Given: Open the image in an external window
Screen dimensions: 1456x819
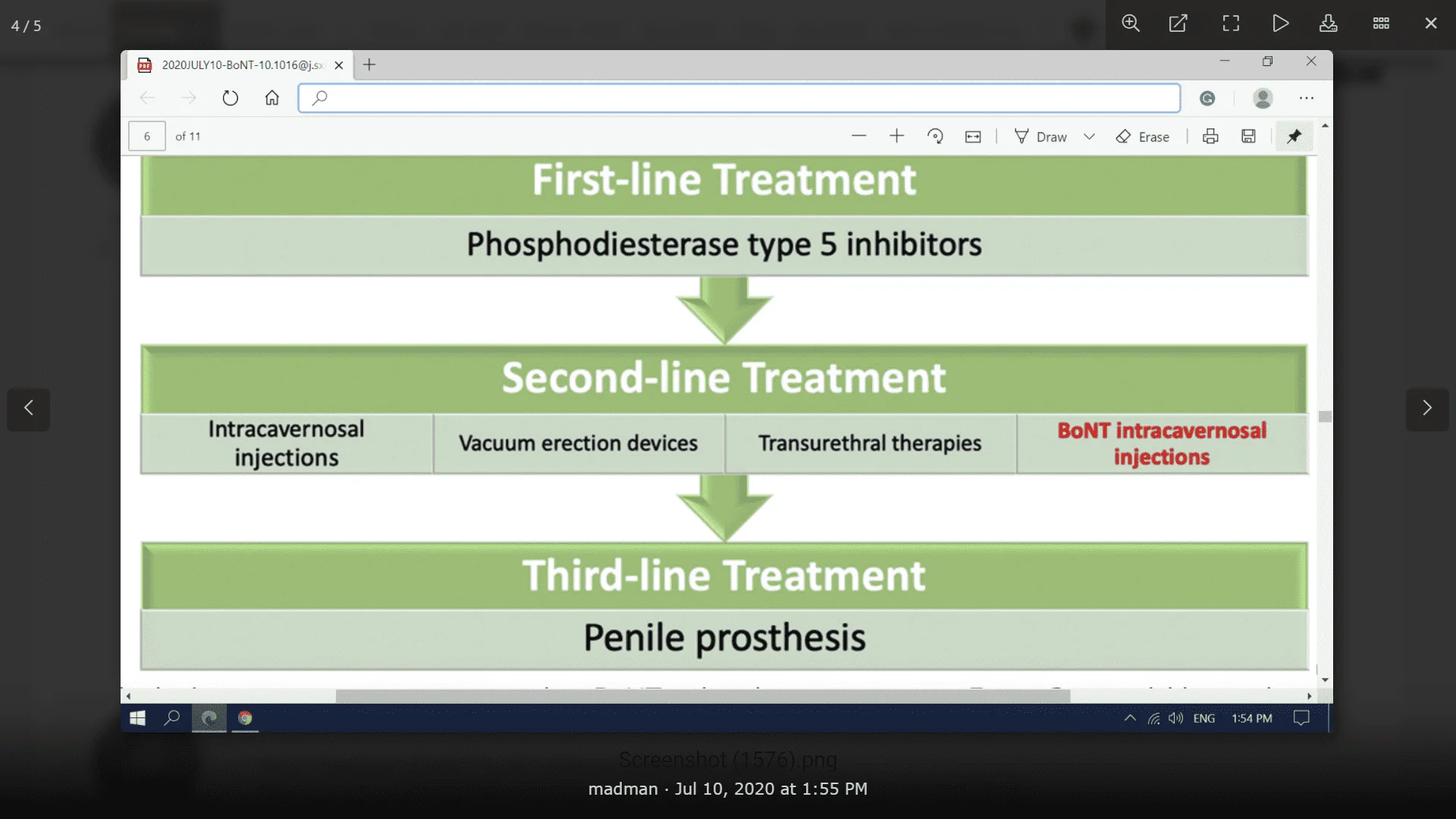Looking at the screenshot, I should [1178, 24].
